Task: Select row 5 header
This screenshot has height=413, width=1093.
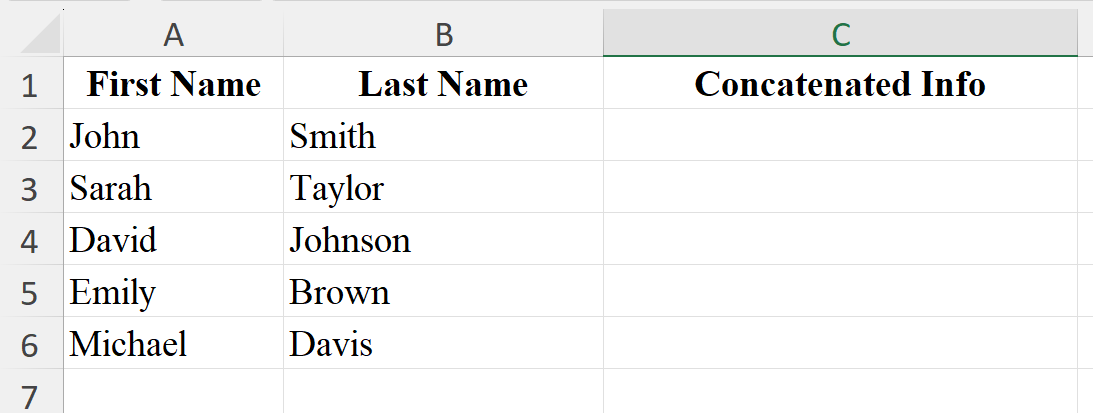Action: (x=30, y=293)
